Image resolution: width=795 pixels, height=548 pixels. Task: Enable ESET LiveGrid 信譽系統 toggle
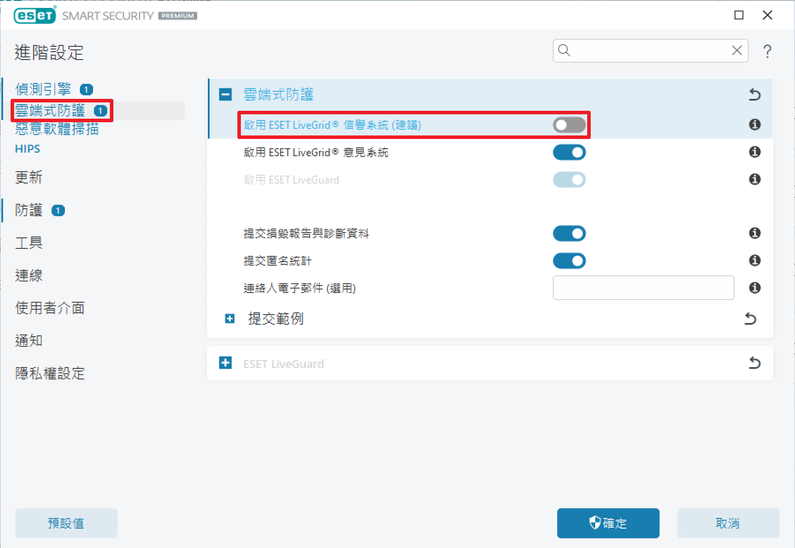(569, 125)
